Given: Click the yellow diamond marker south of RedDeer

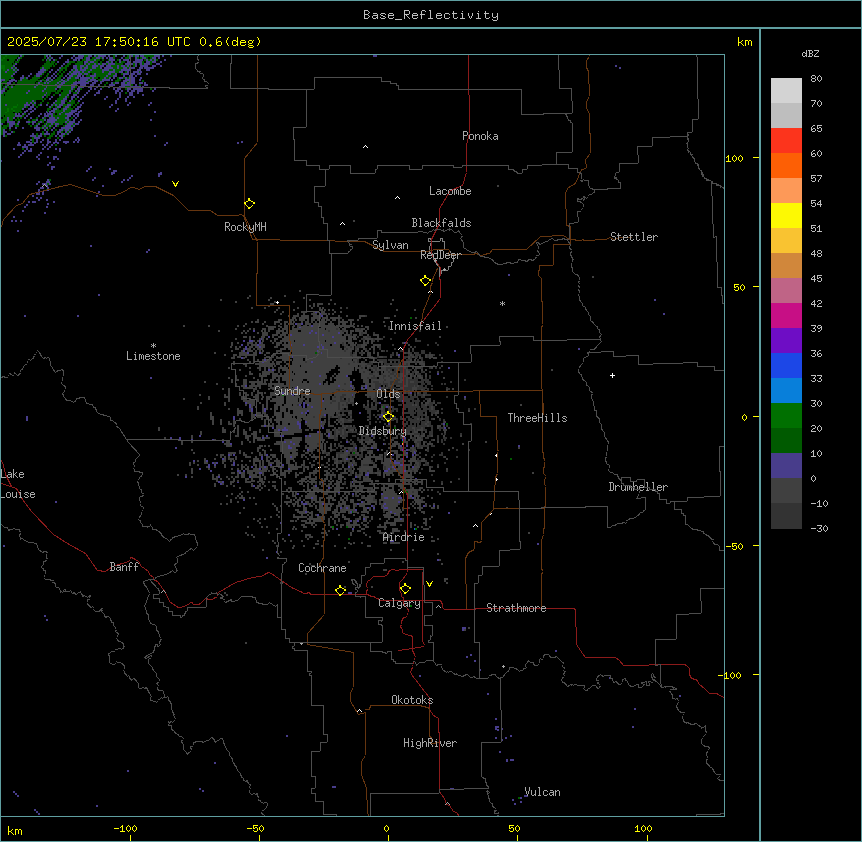Looking at the screenshot, I should point(426,281).
